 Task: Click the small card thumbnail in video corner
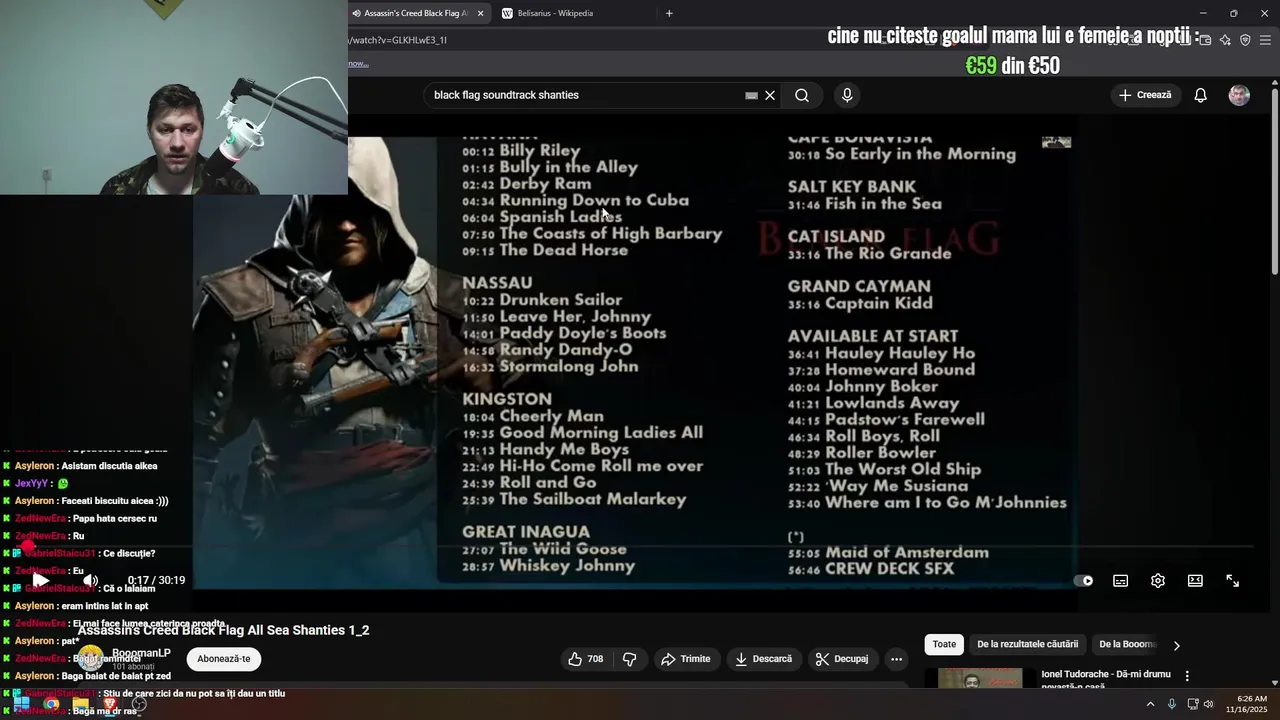pos(1056,142)
